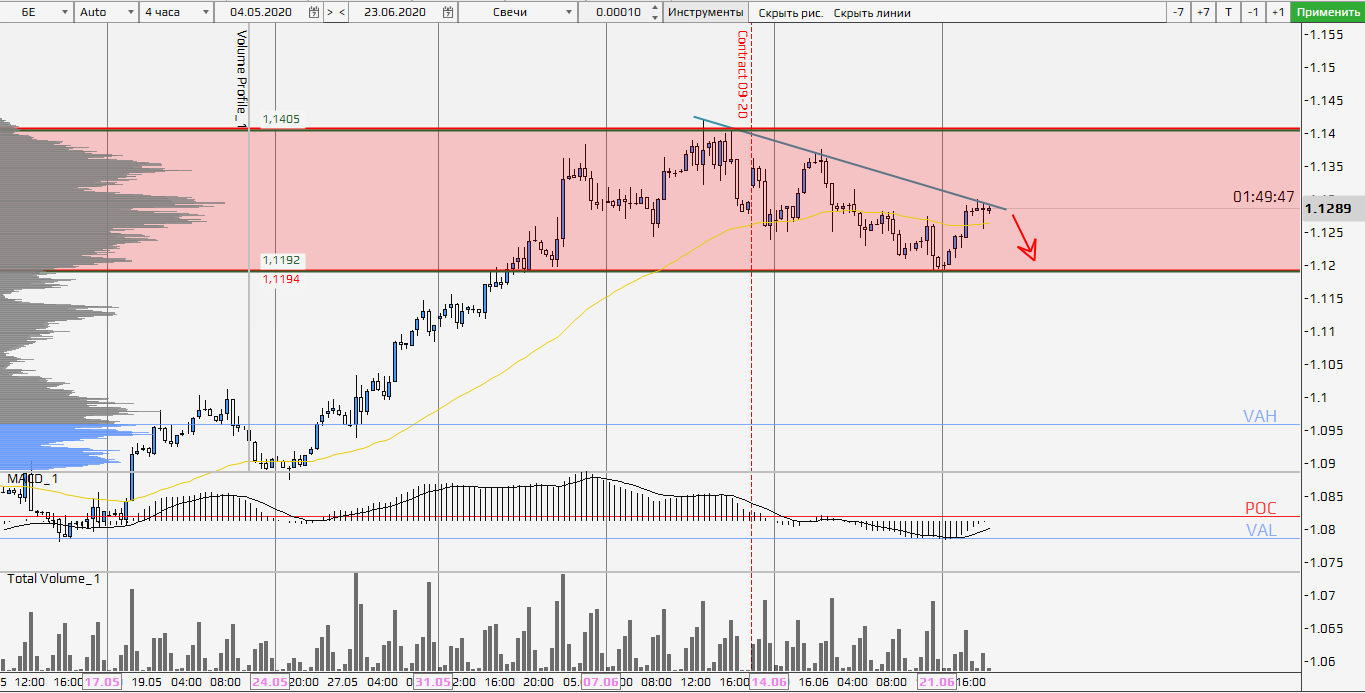Open the start date calendar picker

point(314,13)
